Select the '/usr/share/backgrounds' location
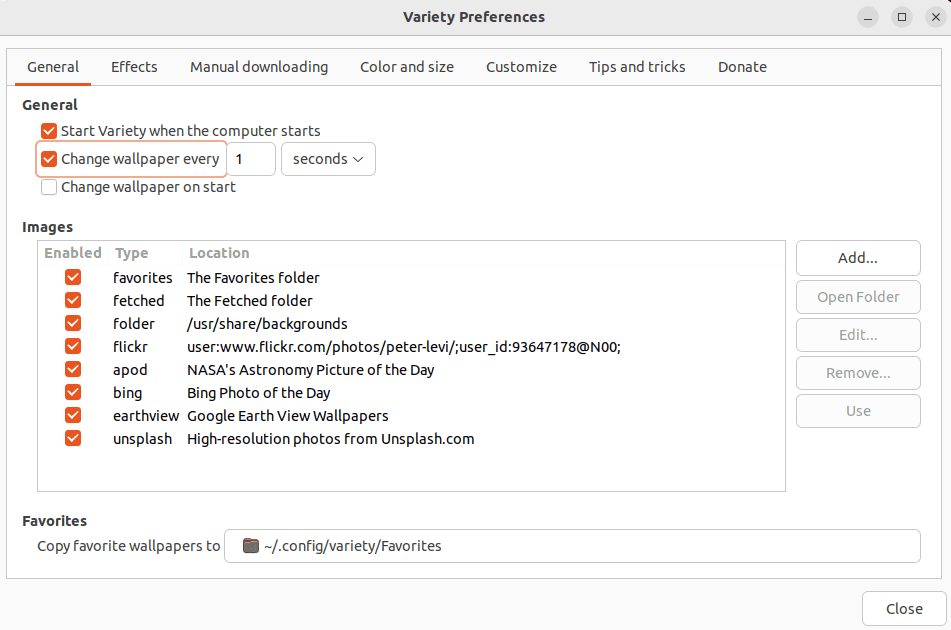The image size is (951, 630). [x=267, y=324]
